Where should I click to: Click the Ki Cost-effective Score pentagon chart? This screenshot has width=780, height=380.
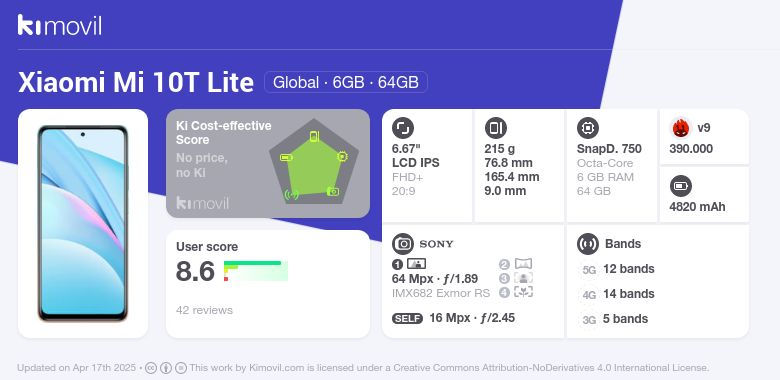(314, 163)
